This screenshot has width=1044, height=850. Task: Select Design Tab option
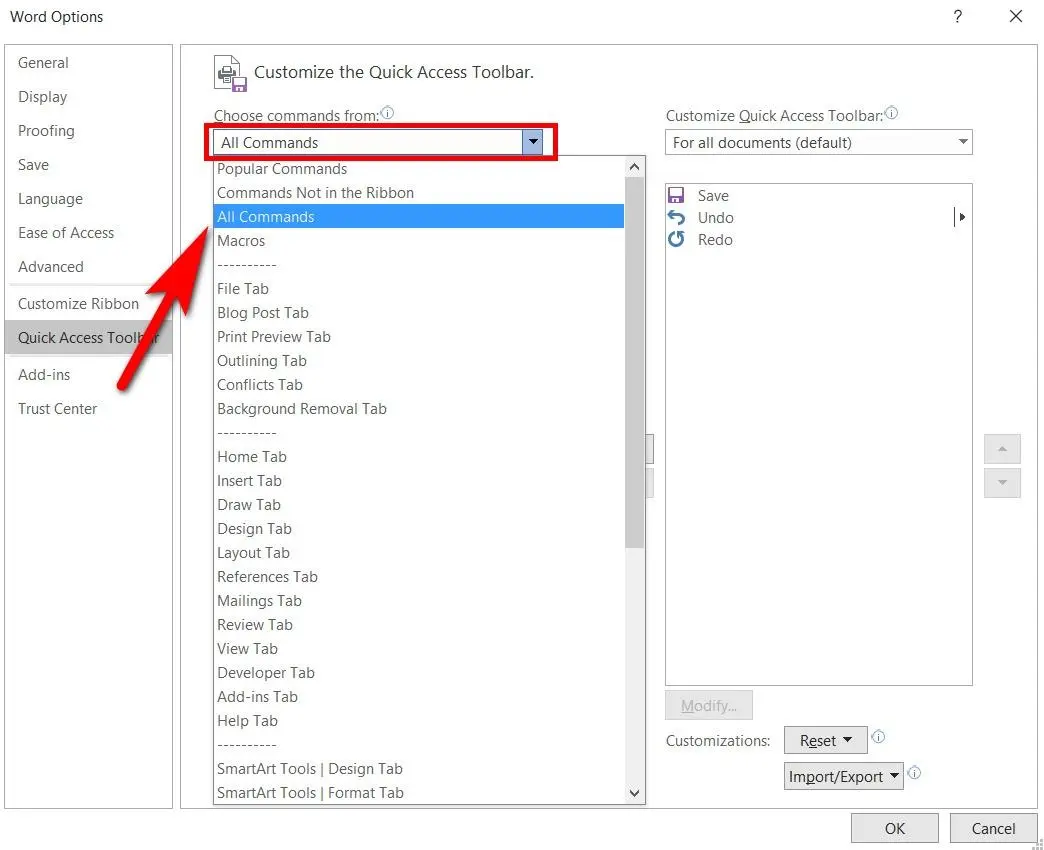[419, 529]
